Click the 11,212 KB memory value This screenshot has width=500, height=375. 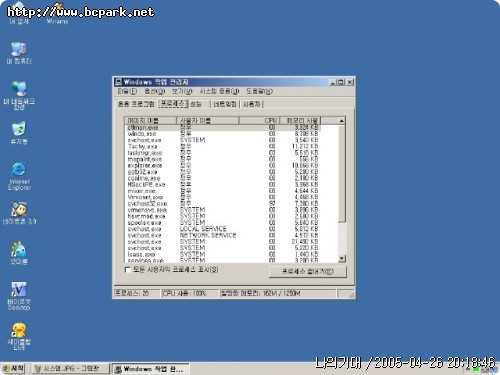coord(305,147)
